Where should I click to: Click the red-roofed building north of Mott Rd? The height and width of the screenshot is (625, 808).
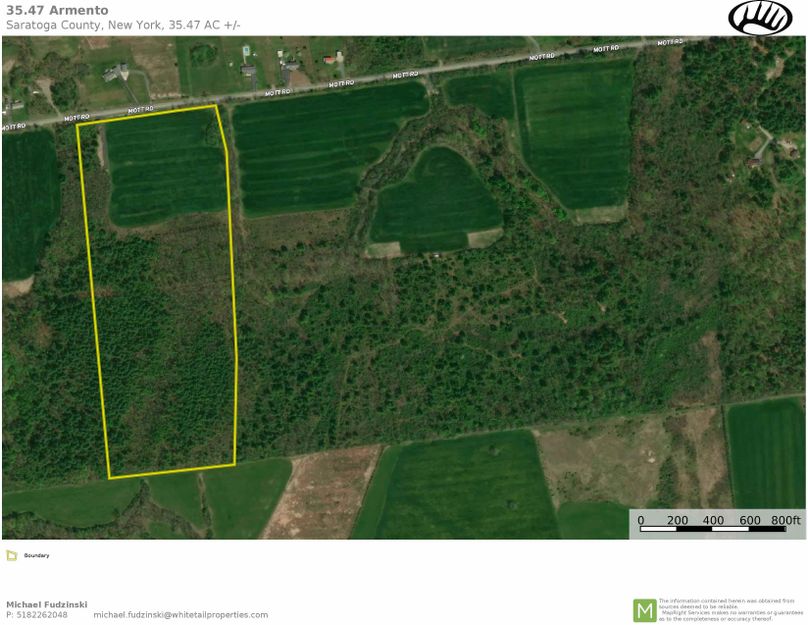pyautogui.click(x=328, y=61)
